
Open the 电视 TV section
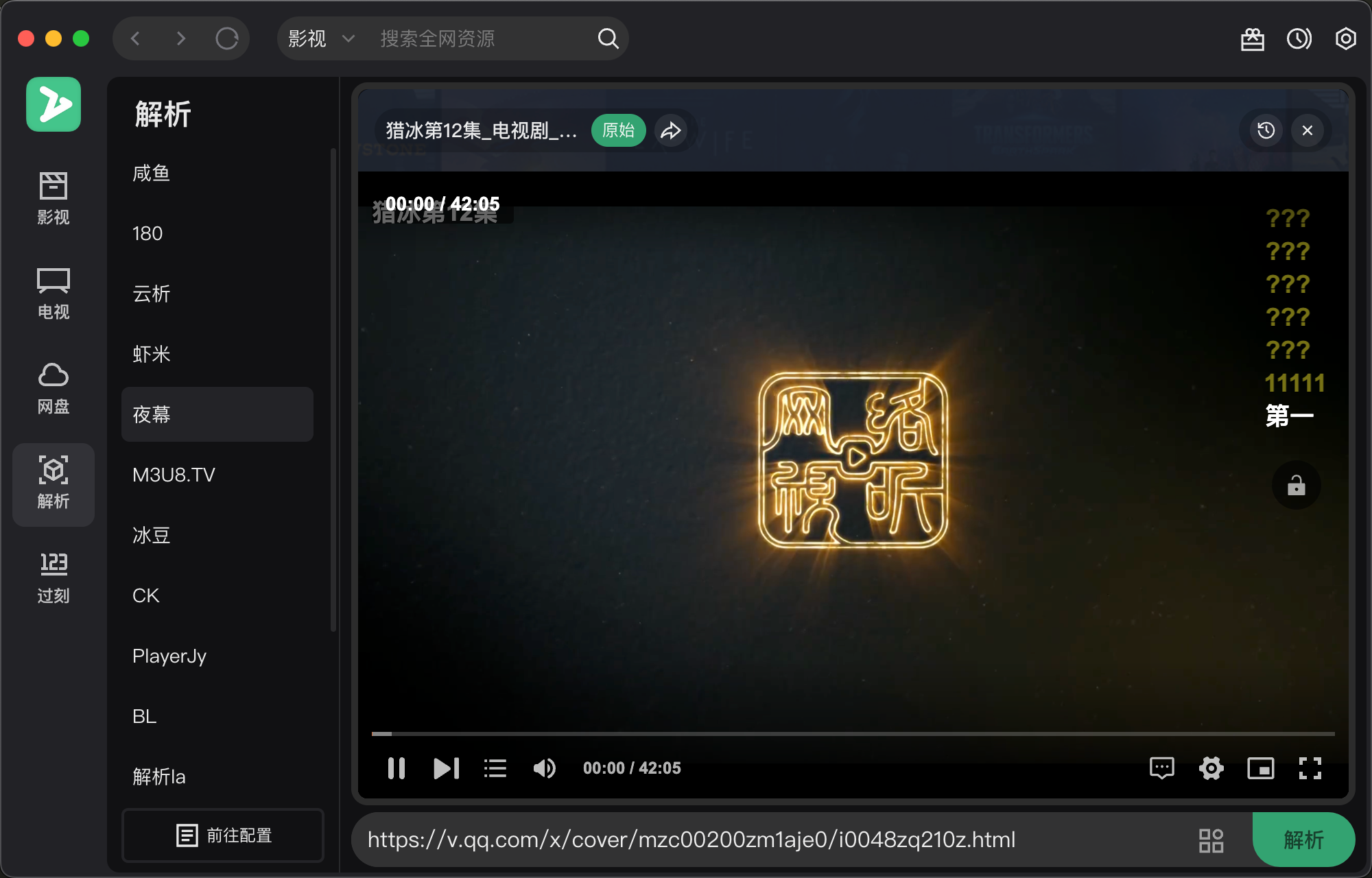pyautogui.click(x=53, y=294)
